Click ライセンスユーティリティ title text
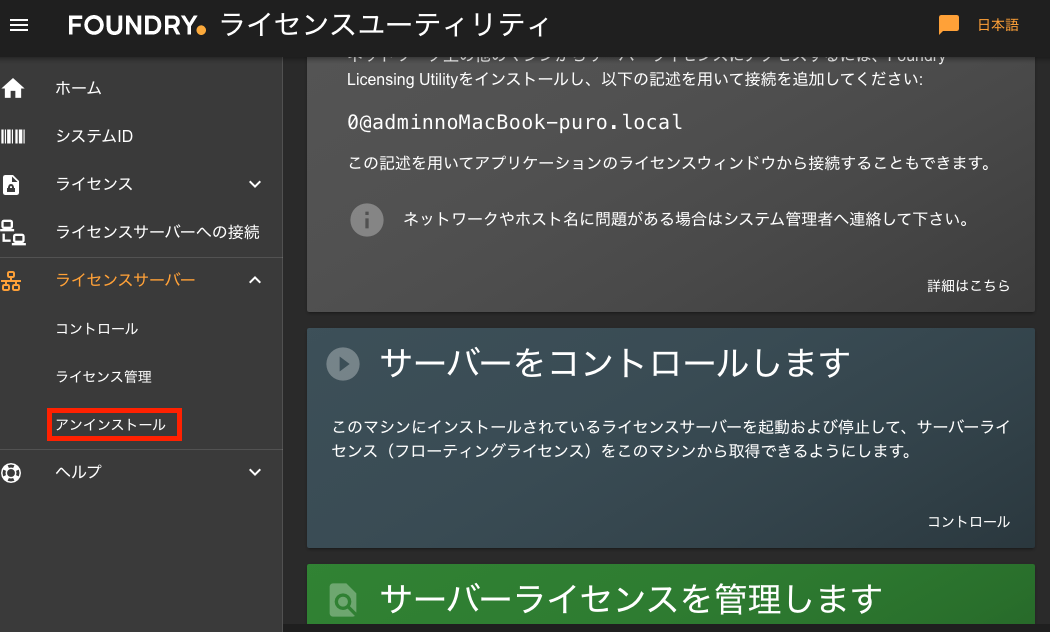This screenshot has width=1050, height=632. pyautogui.click(x=384, y=25)
